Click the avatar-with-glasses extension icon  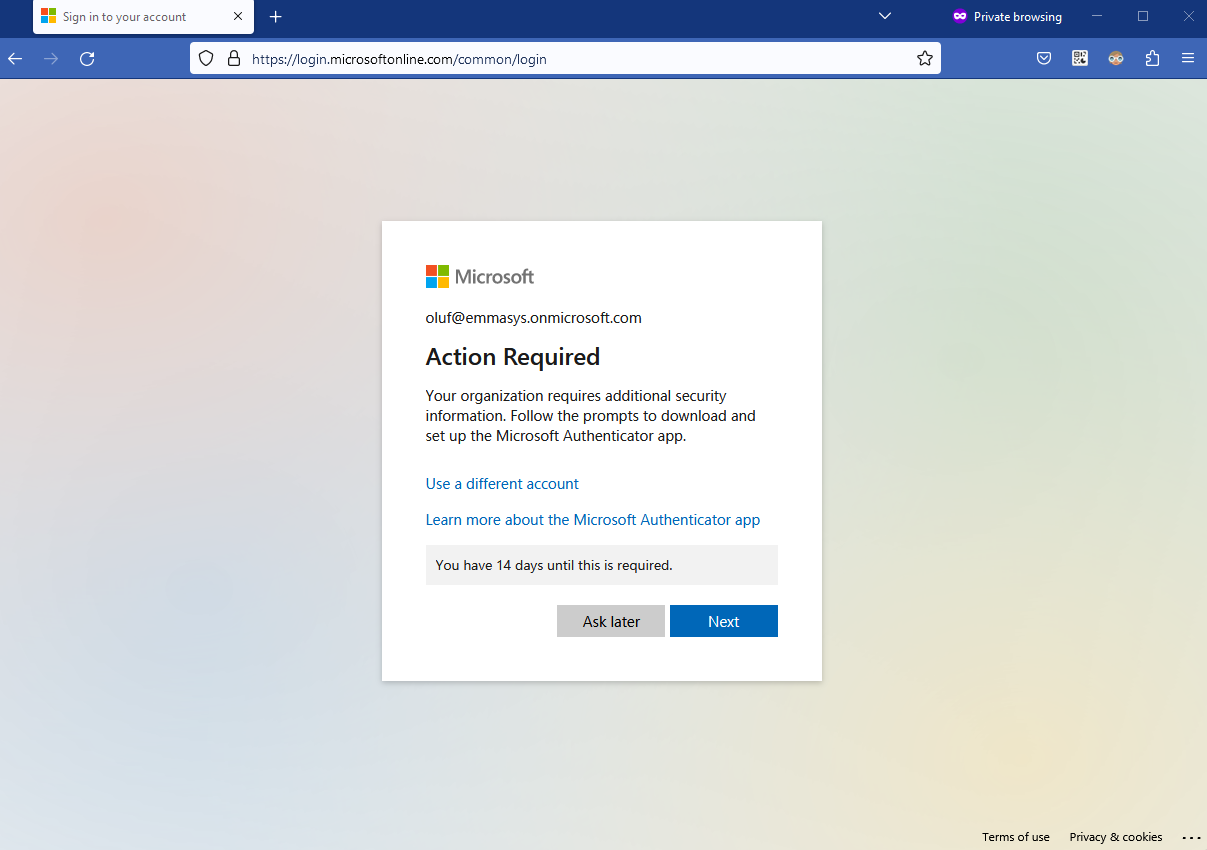[1116, 59]
